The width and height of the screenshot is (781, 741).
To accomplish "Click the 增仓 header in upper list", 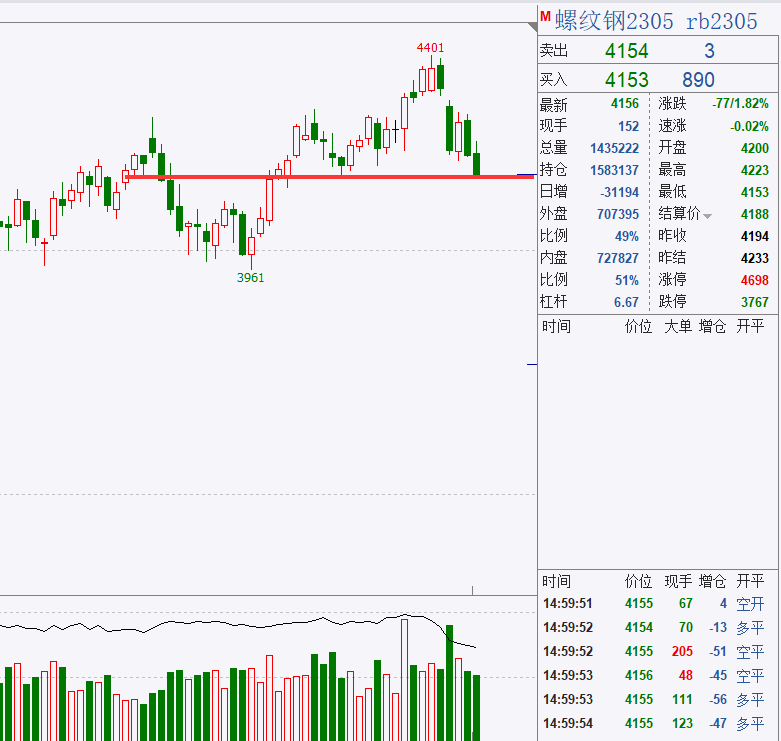I will tap(714, 327).
